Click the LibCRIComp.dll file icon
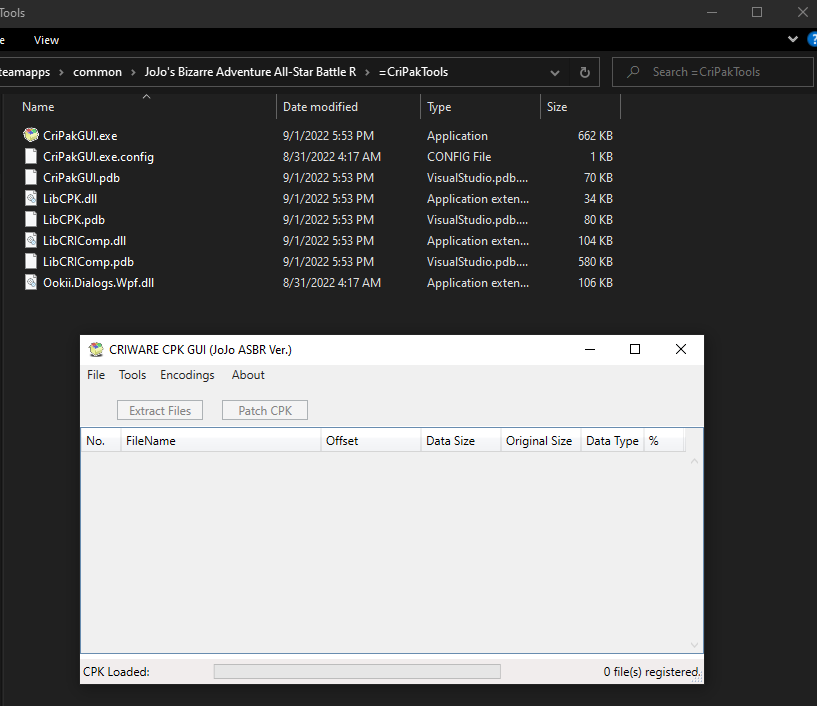The width and height of the screenshot is (817, 706). pyautogui.click(x=31, y=240)
